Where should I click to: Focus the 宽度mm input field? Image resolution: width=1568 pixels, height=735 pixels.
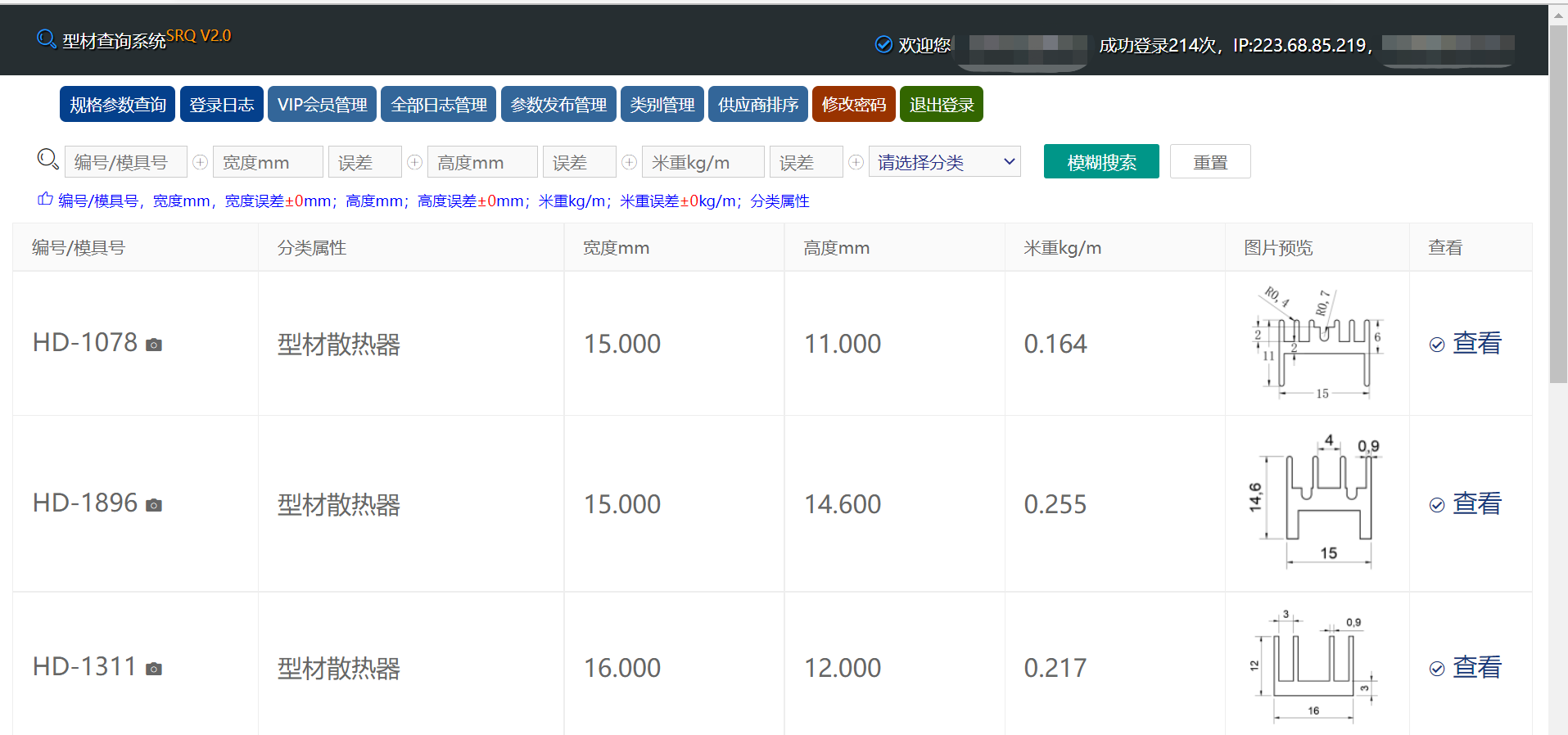tap(268, 162)
